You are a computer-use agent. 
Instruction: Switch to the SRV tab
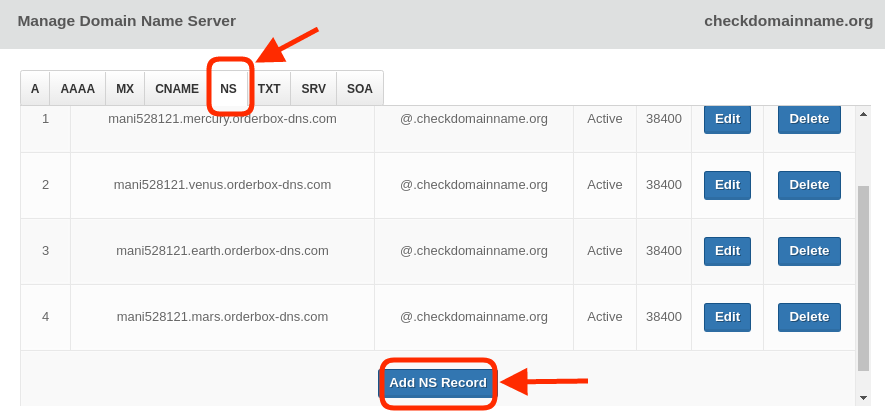tap(314, 89)
